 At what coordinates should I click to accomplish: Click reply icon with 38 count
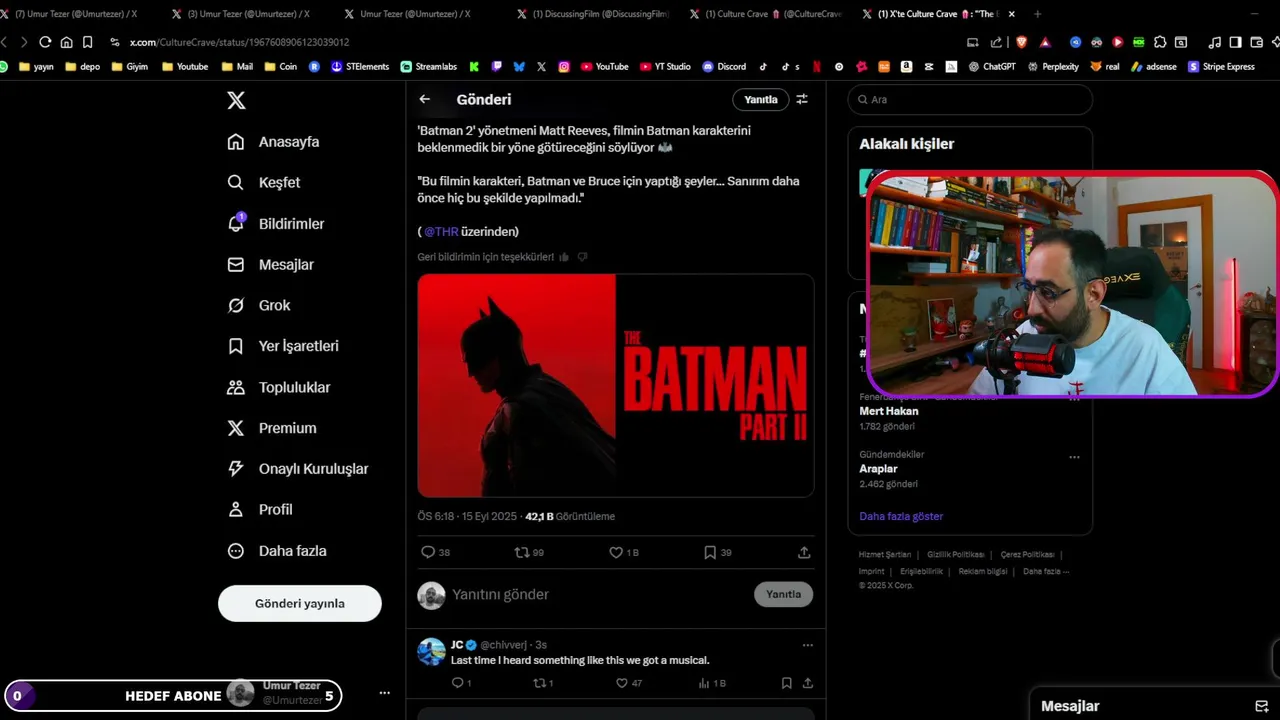tap(436, 552)
